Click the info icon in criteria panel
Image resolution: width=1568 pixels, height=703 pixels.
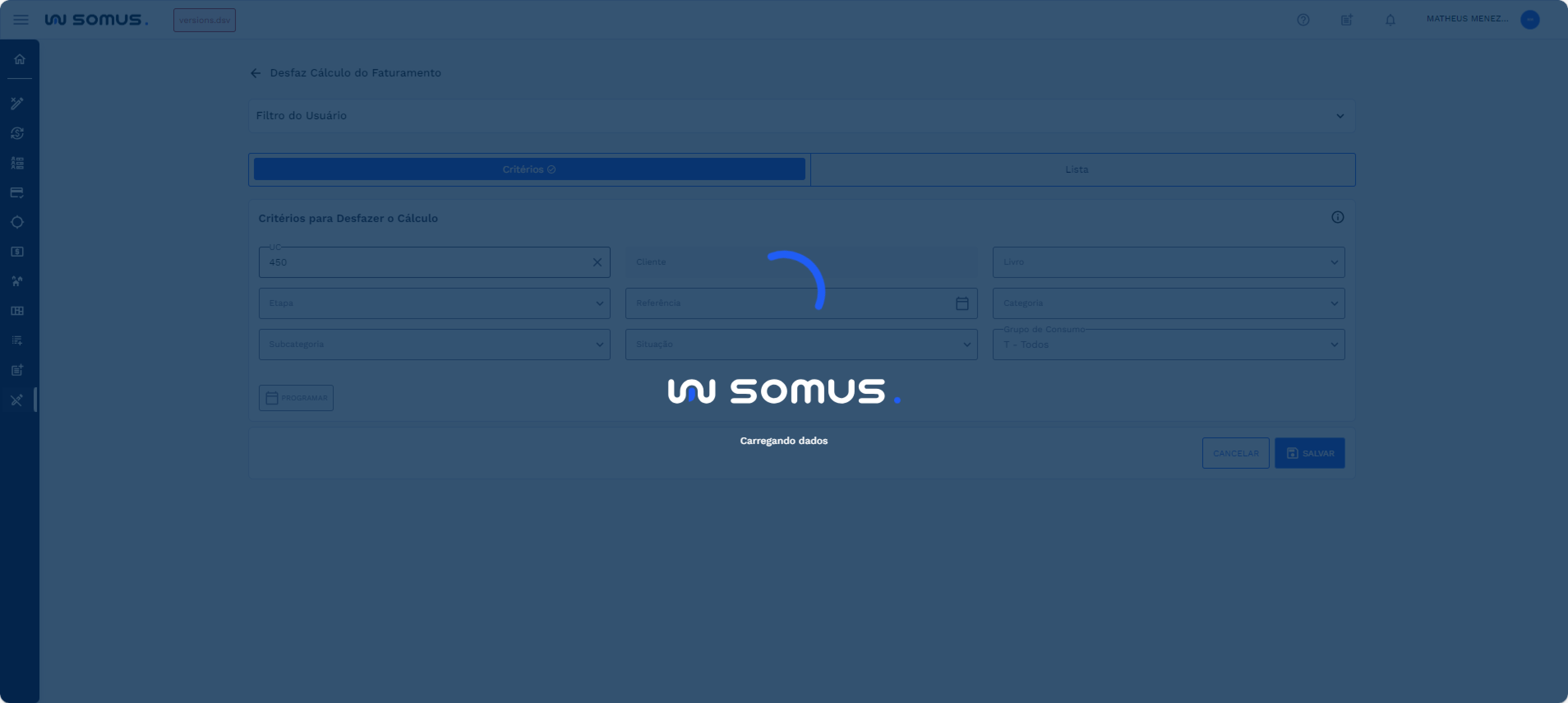tap(1337, 217)
